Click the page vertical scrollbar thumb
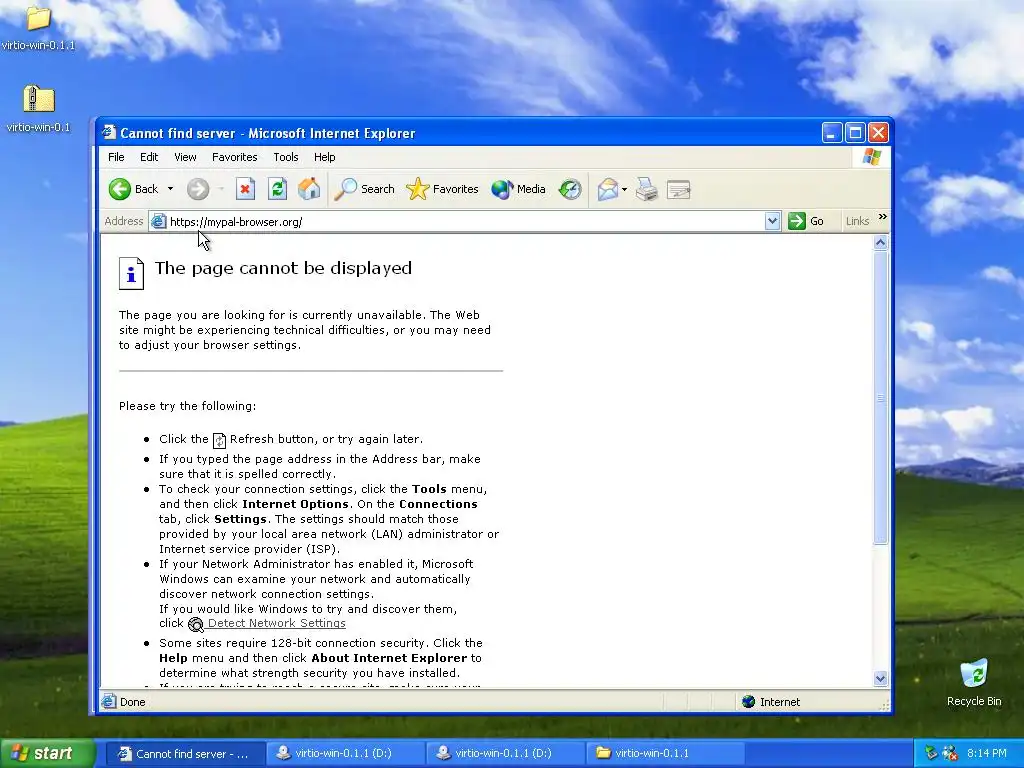This screenshot has width=1024, height=768. pyautogui.click(x=880, y=398)
